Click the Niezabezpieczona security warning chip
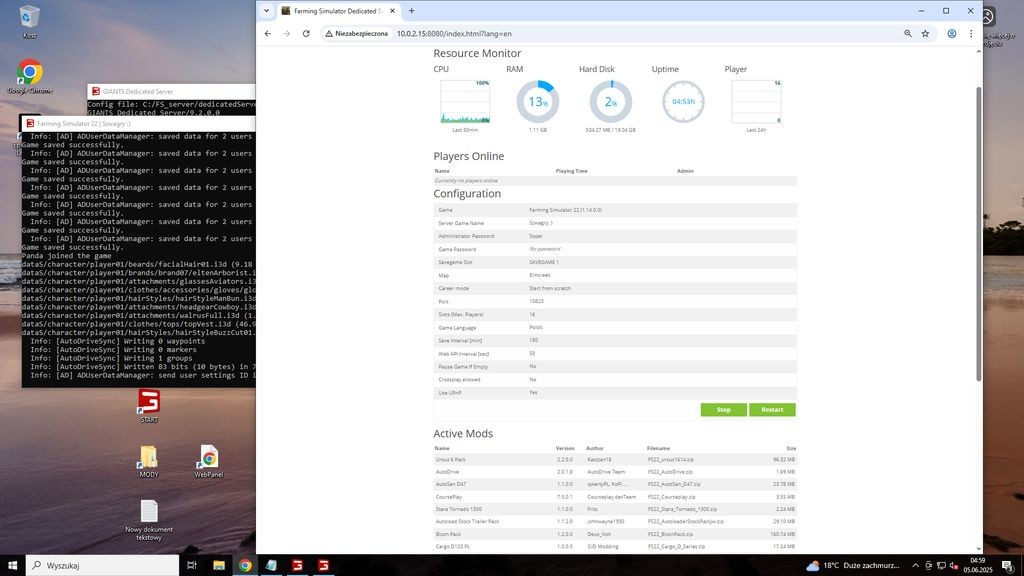 point(357,33)
